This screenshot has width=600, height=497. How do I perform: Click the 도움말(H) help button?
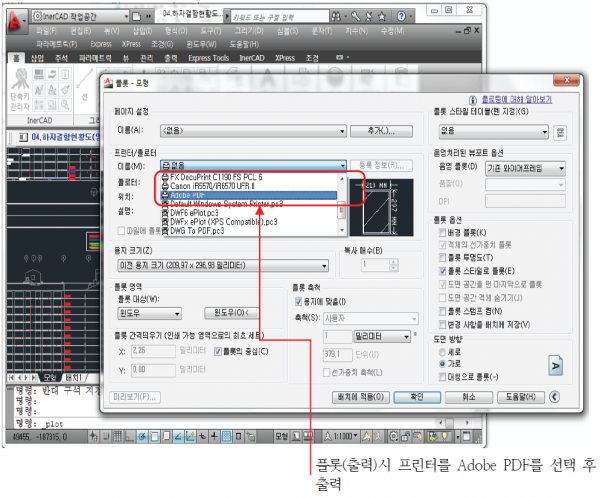point(521,397)
